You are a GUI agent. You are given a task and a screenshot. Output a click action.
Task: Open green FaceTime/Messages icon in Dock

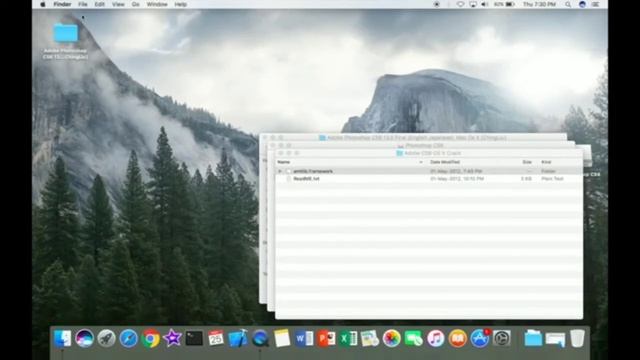(x=413, y=338)
